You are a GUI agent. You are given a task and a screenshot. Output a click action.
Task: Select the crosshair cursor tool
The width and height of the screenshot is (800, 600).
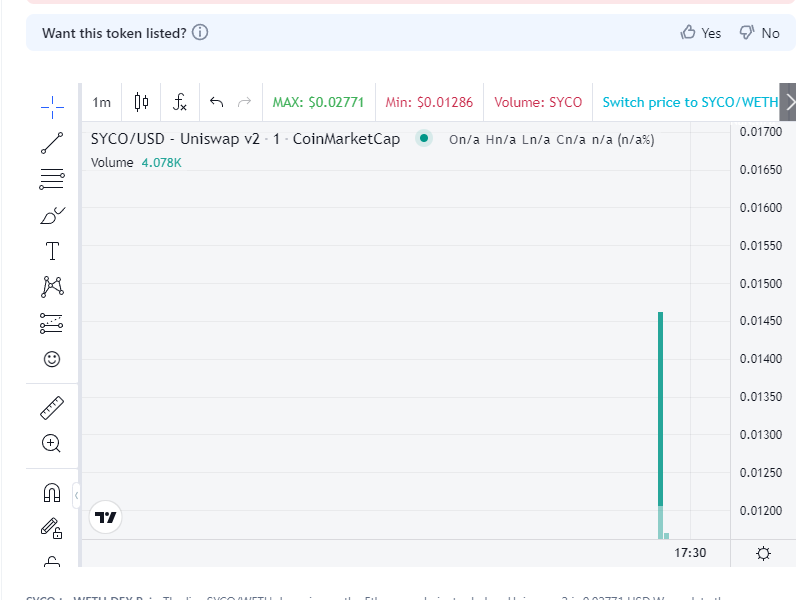51,106
